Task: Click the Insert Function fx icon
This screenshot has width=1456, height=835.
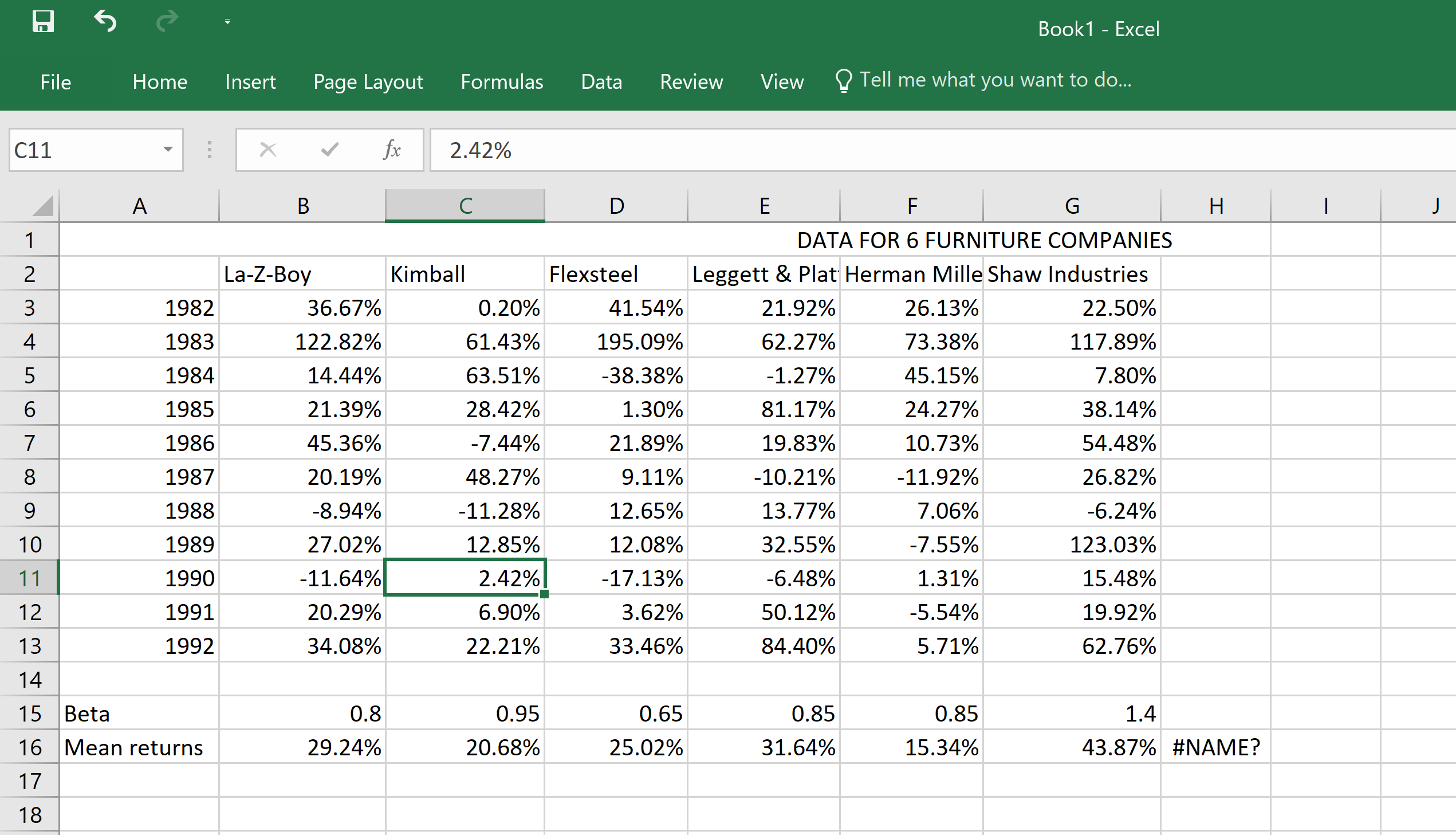Action: pyautogui.click(x=392, y=150)
